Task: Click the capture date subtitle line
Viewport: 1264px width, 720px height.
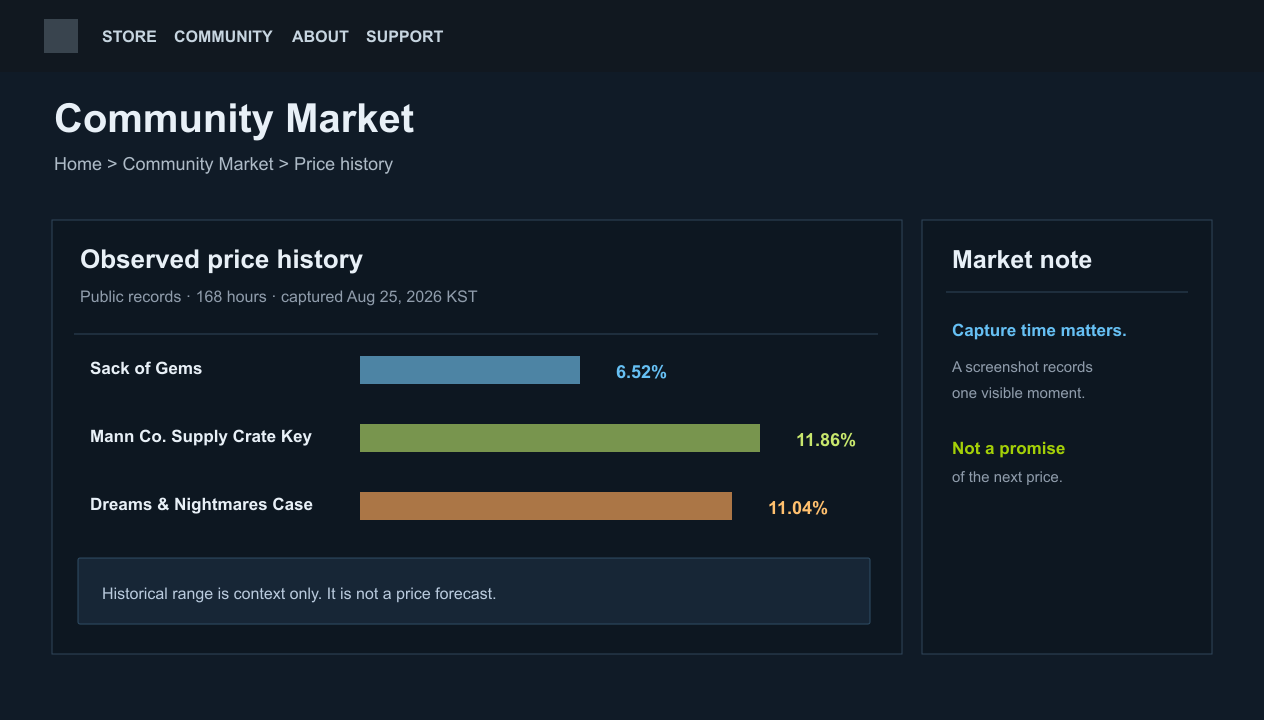Action: pos(278,297)
